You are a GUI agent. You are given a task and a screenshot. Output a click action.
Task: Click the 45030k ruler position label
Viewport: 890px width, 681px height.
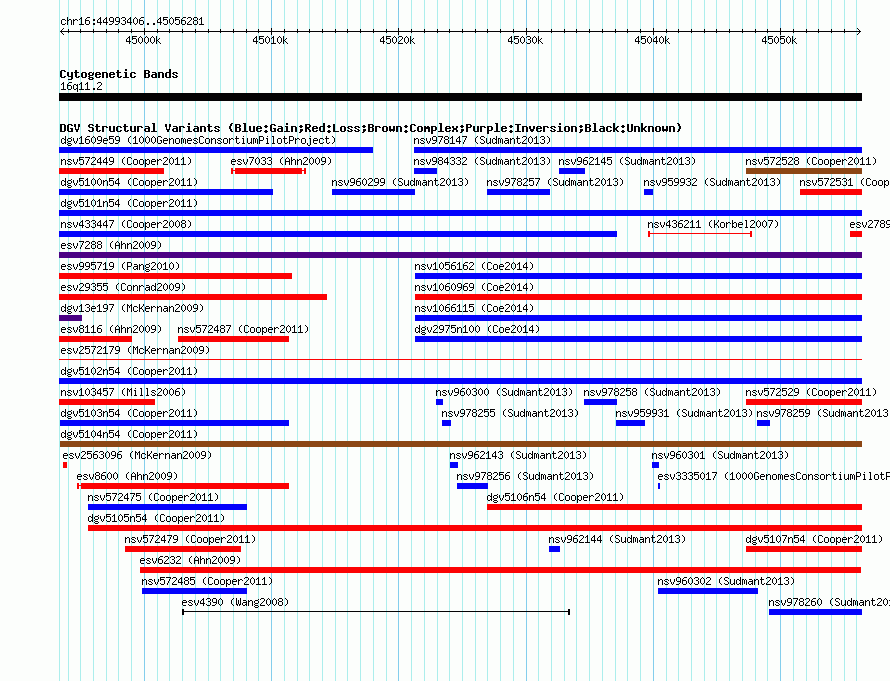point(525,40)
